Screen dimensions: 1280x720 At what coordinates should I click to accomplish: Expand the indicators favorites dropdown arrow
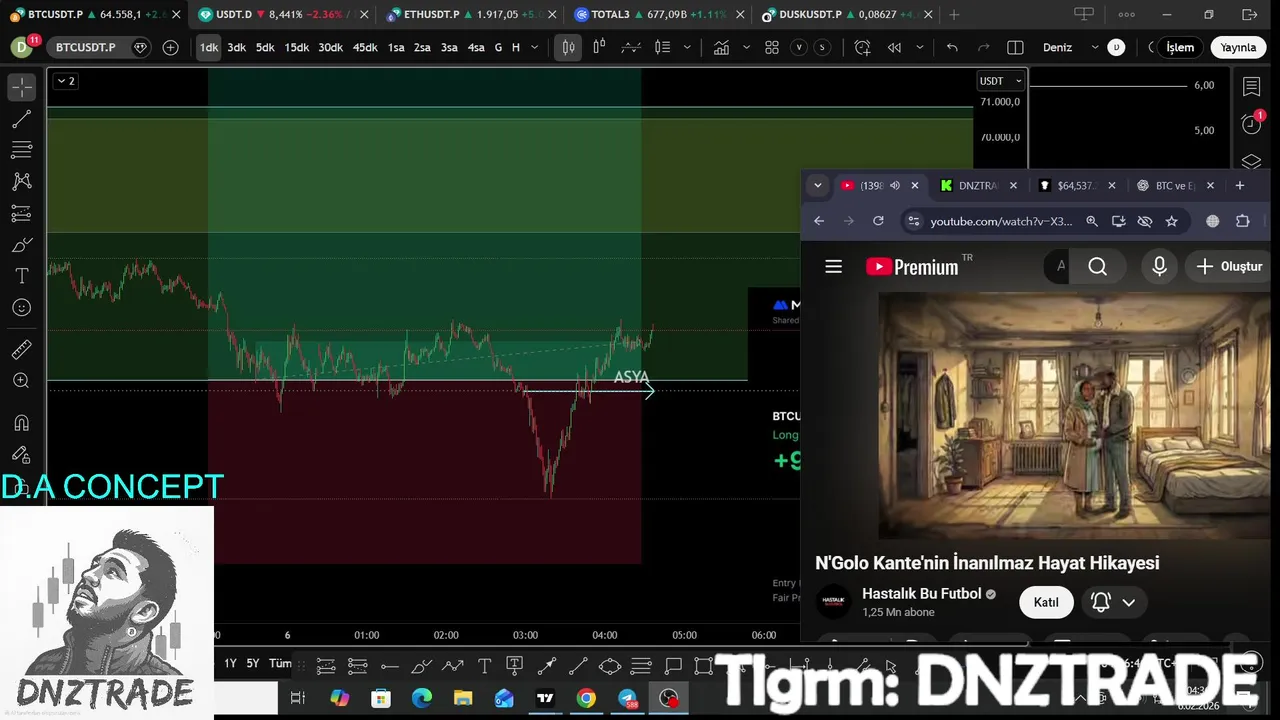tap(746, 47)
